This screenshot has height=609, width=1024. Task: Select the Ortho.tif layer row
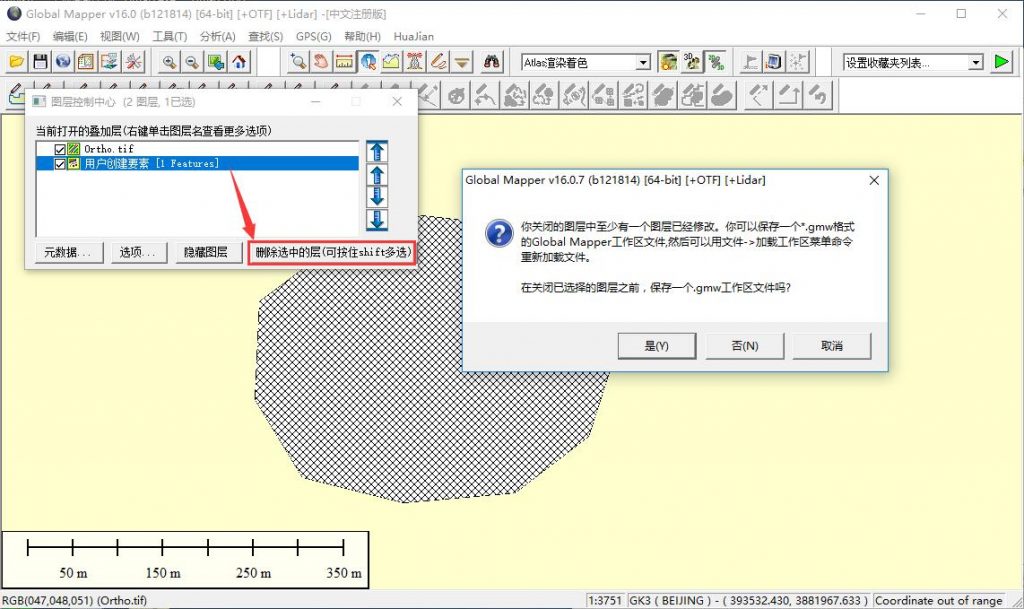(197, 149)
